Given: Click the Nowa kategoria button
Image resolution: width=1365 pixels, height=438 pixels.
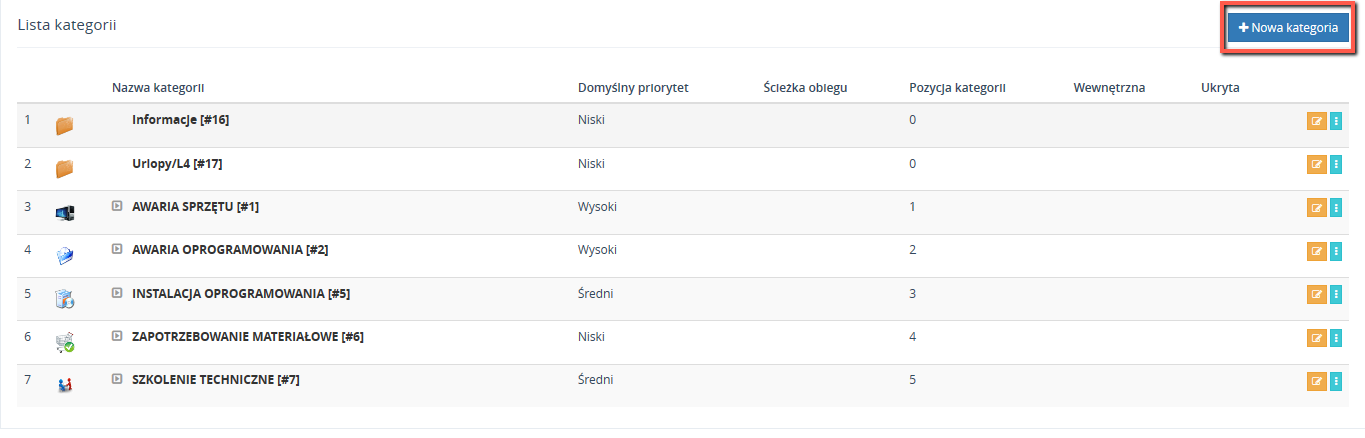Looking at the screenshot, I should 1288,28.
